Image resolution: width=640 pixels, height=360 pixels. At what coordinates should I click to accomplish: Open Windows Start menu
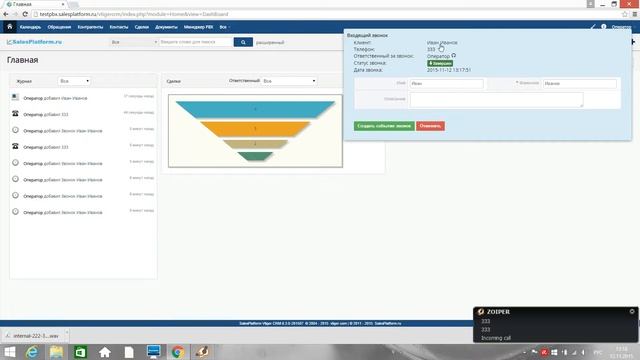9,352
